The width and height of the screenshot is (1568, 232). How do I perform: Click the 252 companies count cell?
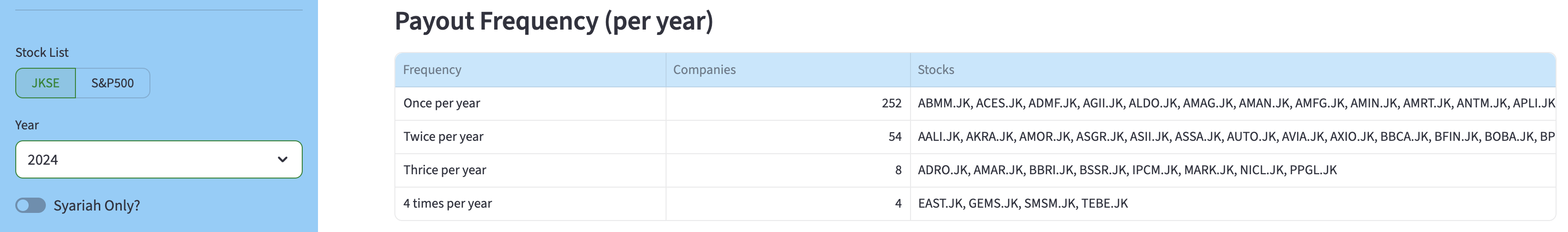891,104
